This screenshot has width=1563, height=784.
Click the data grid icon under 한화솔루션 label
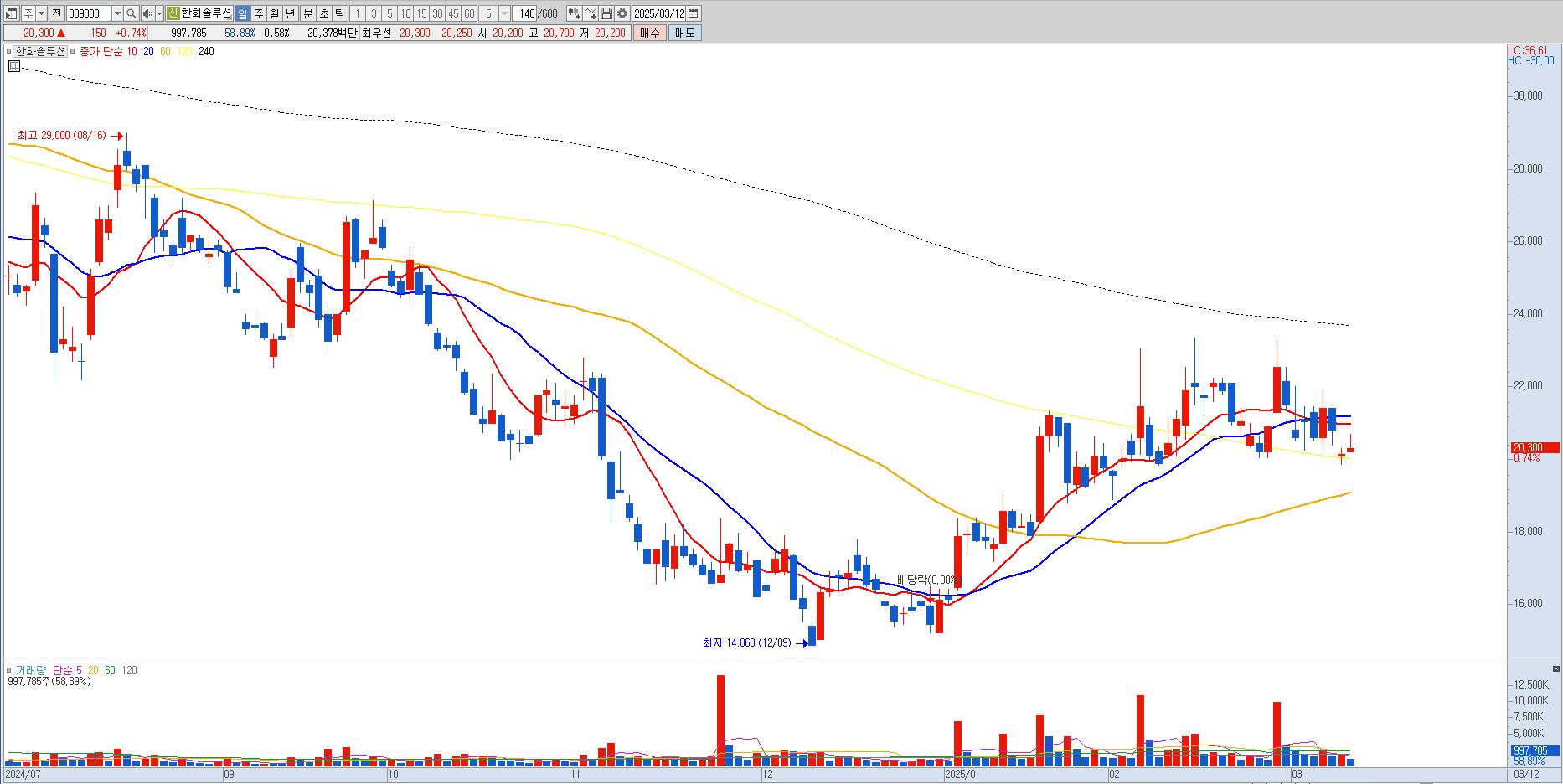pyautogui.click(x=14, y=66)
